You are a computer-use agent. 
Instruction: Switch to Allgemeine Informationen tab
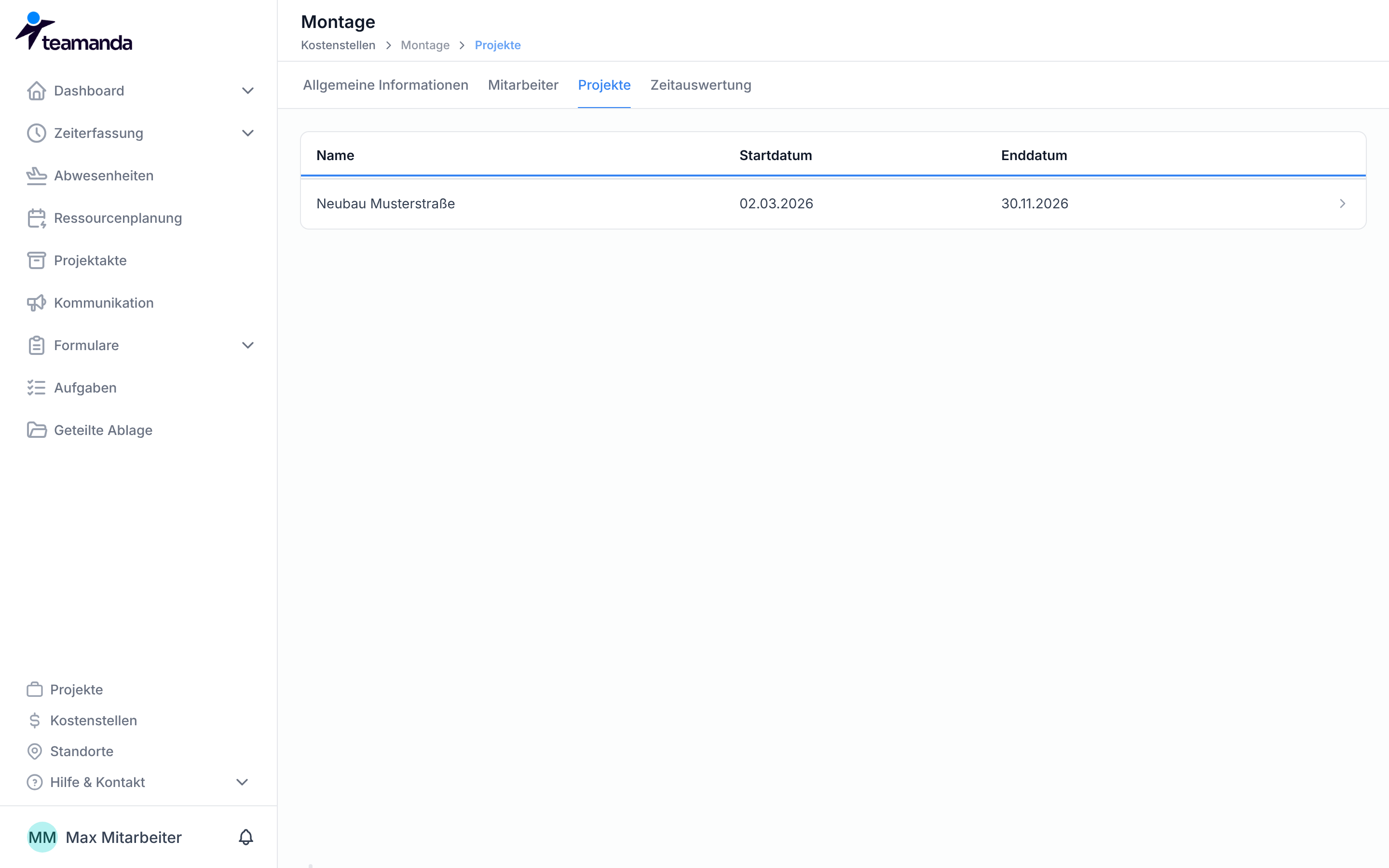386,85
